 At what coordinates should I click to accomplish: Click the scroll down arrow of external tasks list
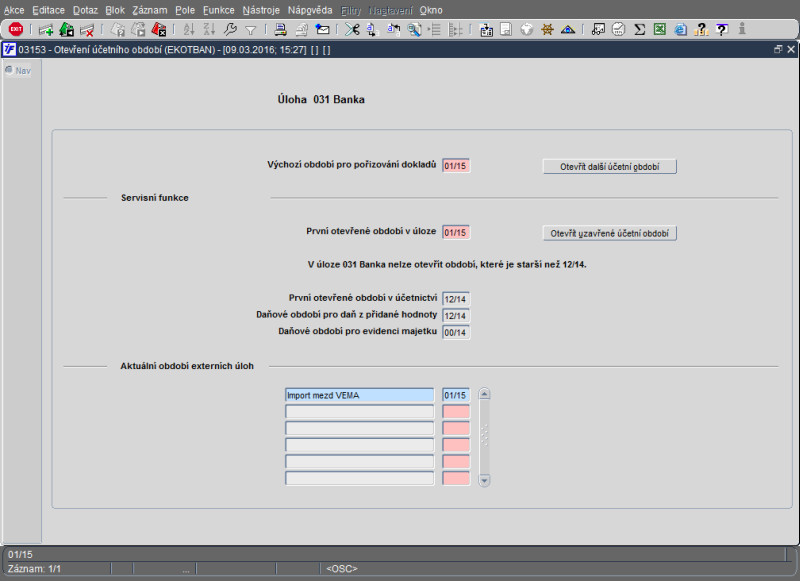pyautogui.click(x=484, y=480)
